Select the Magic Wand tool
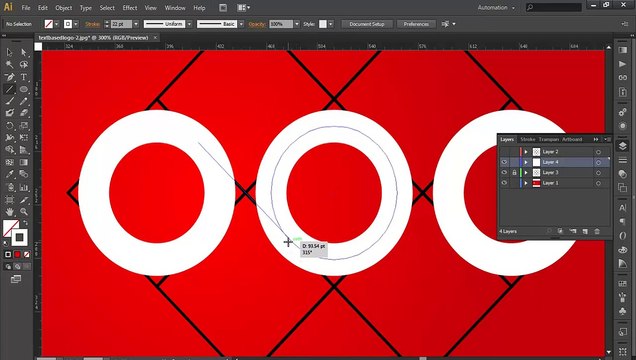Viewport: 636px width, 360px height. 10,64
